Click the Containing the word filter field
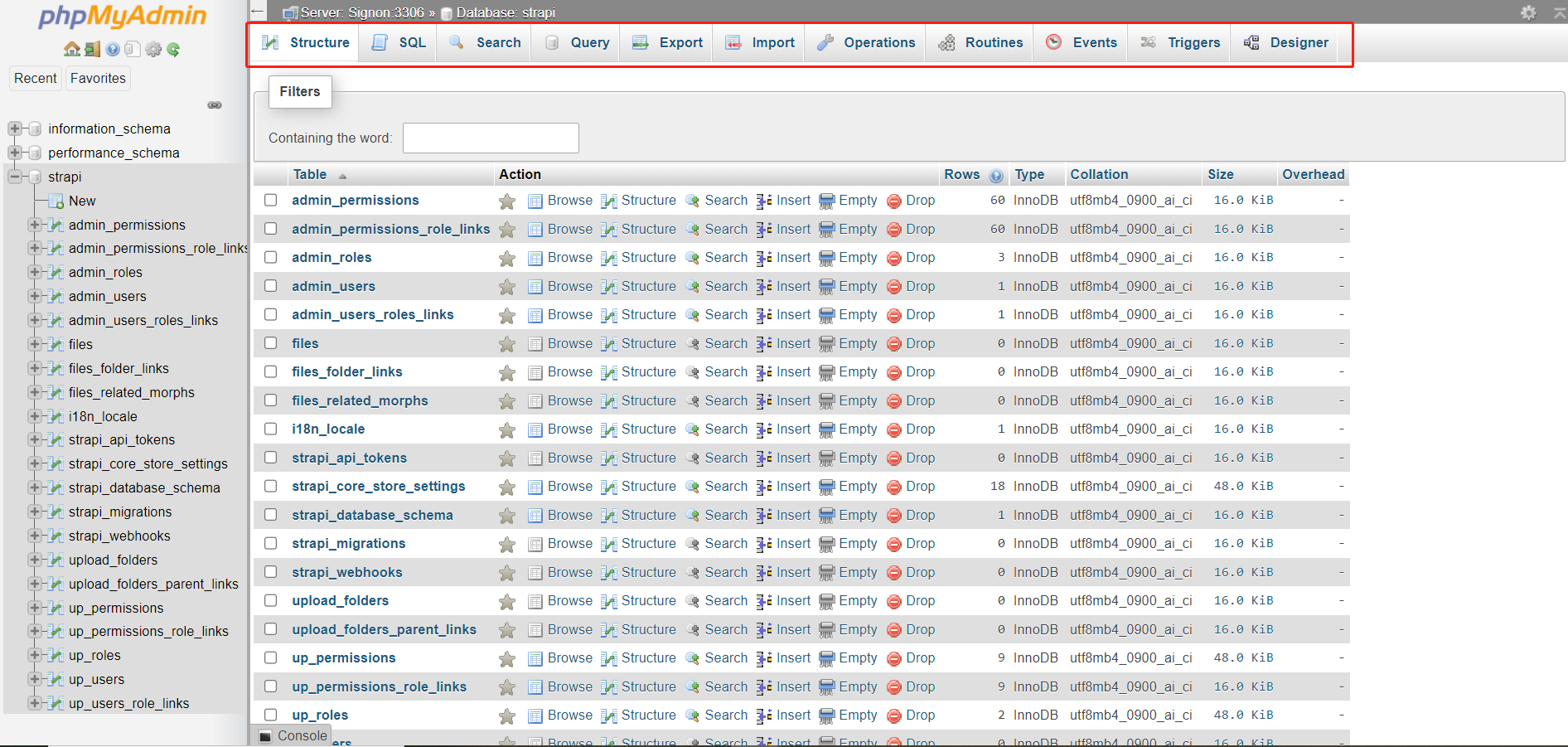This screenshot has width=1568, height=747. tap(491, 138)
